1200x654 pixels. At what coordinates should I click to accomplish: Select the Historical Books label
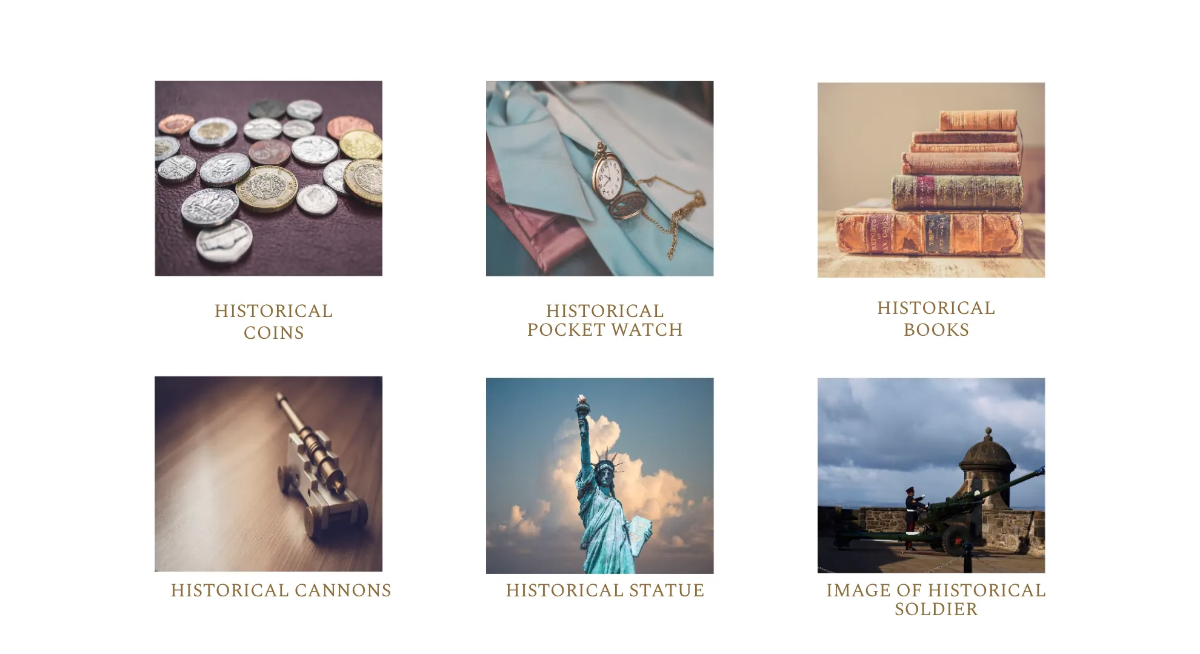point(936,319)
